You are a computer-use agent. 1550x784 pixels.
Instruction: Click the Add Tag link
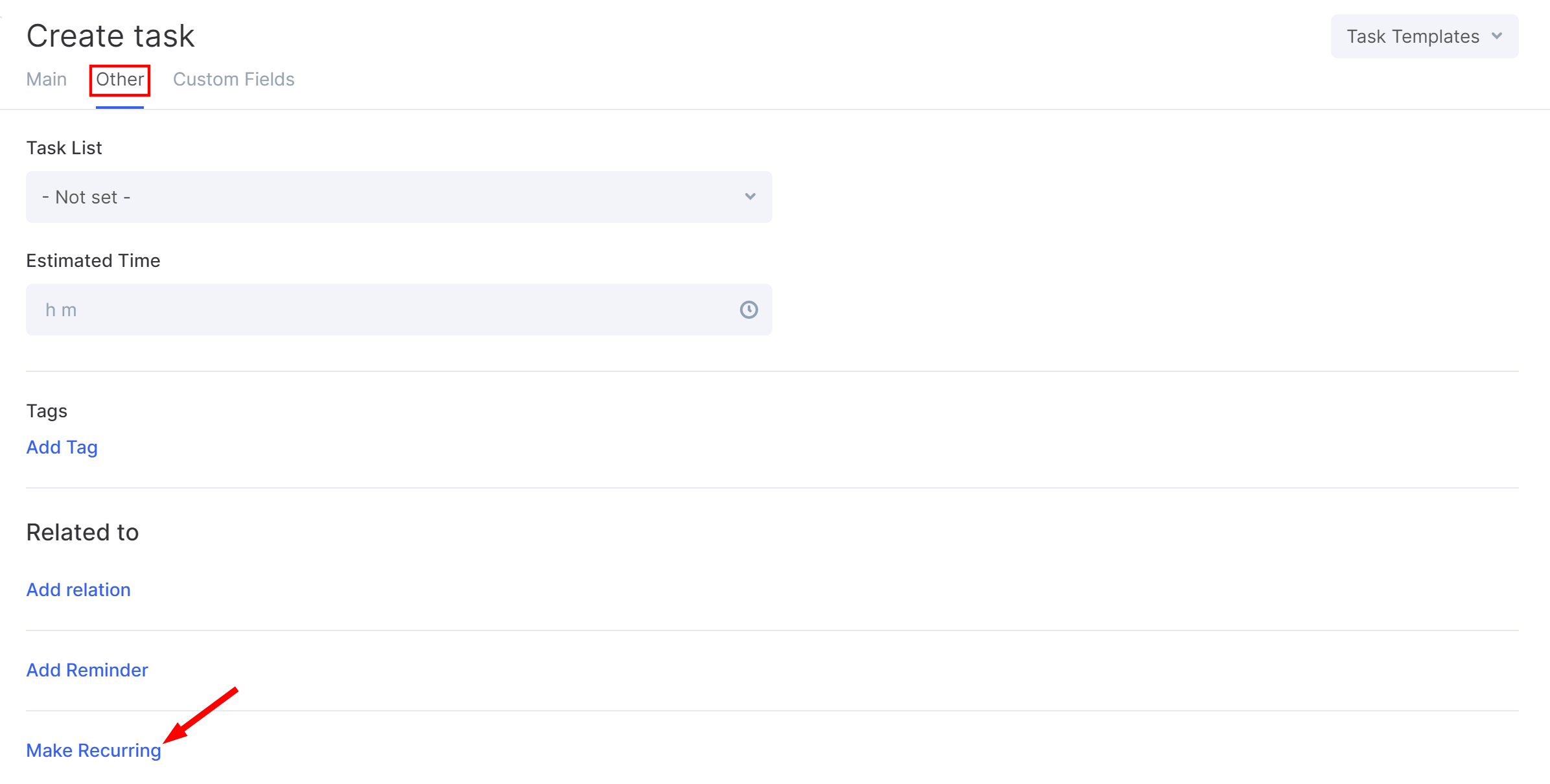click(62, 447)
